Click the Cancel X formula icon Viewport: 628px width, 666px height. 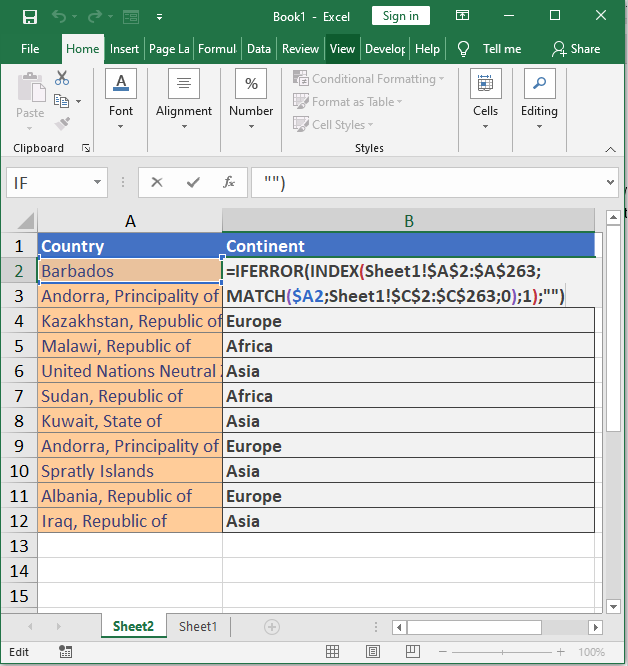click(157, 182)
